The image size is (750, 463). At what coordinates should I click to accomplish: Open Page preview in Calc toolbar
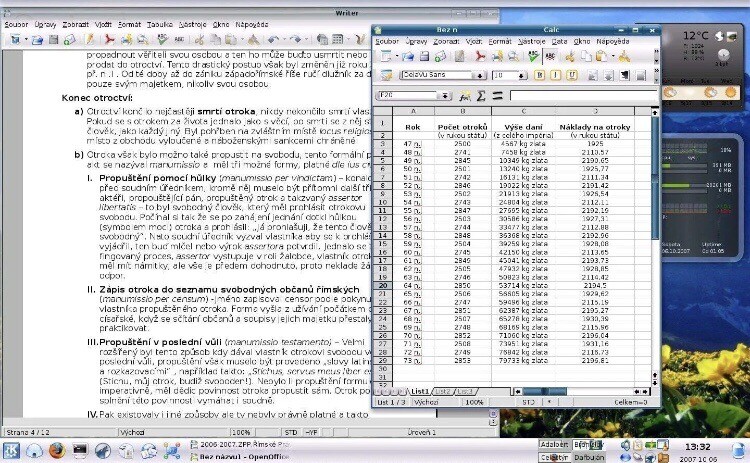click(x=513, y=57)
